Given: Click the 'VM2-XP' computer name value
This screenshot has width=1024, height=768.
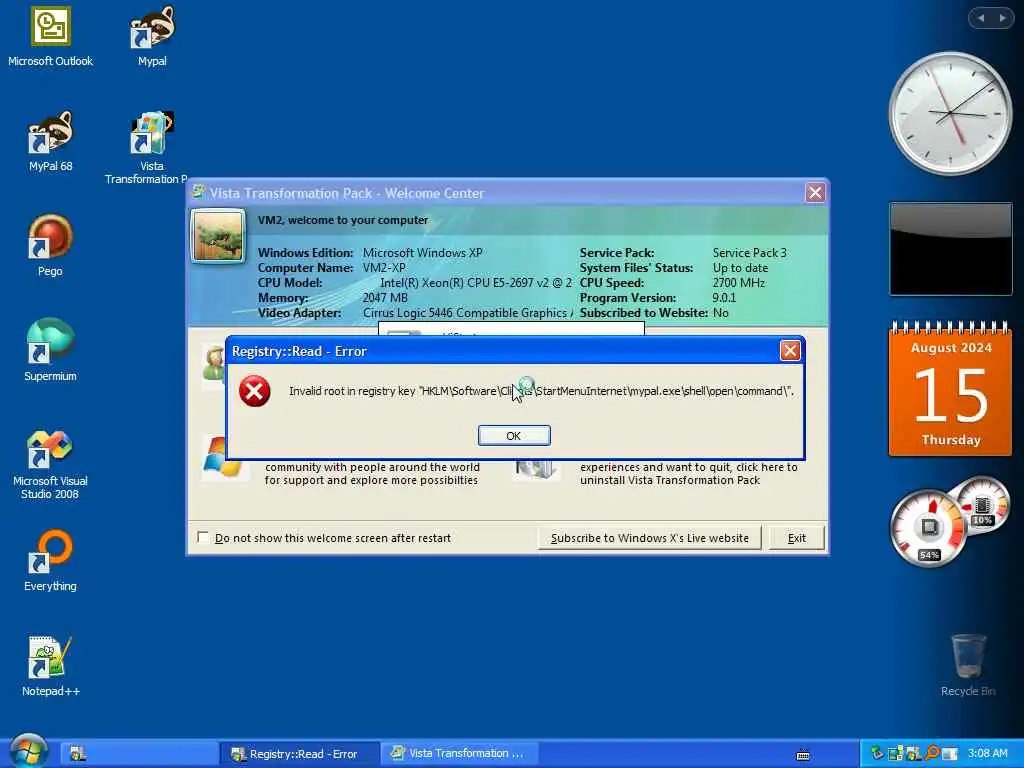Looking at the screenshot, I should 384,268.
